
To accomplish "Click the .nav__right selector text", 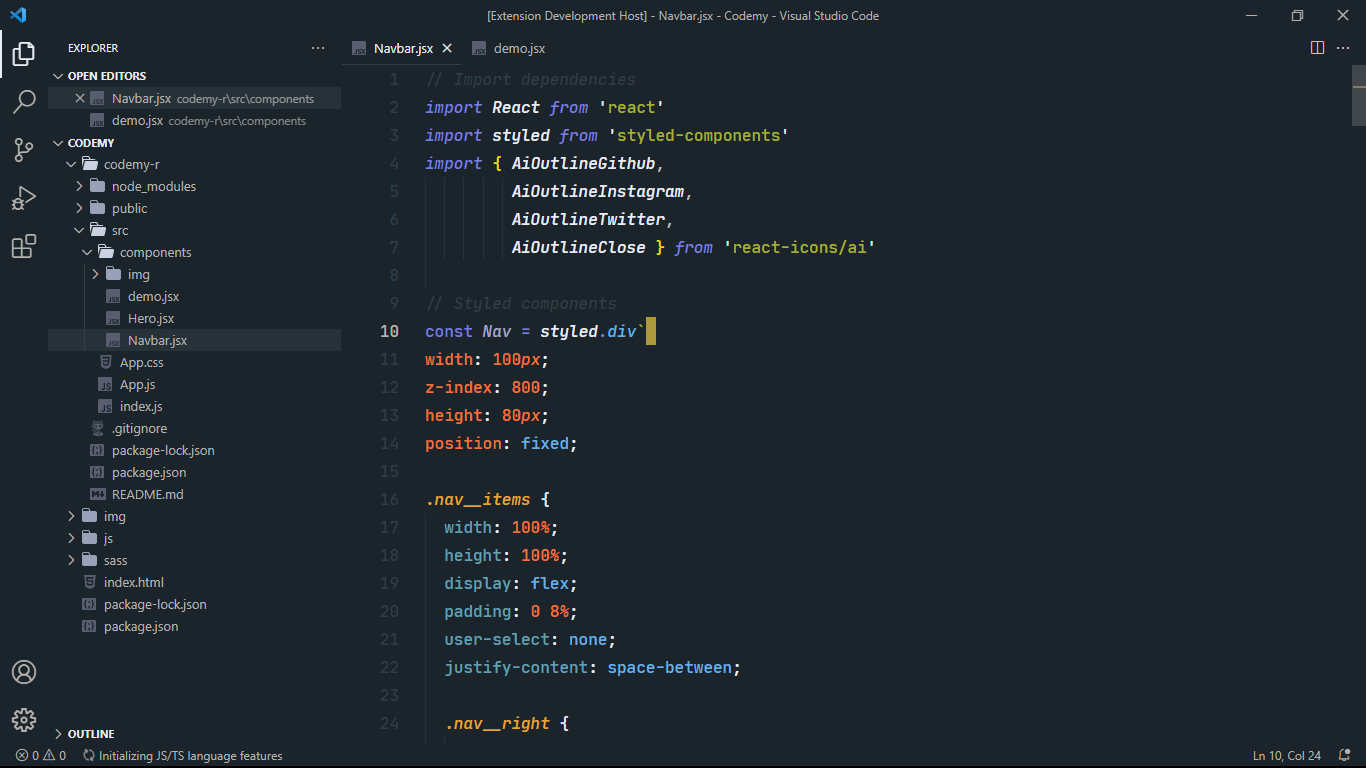I will tap(497, 723).
